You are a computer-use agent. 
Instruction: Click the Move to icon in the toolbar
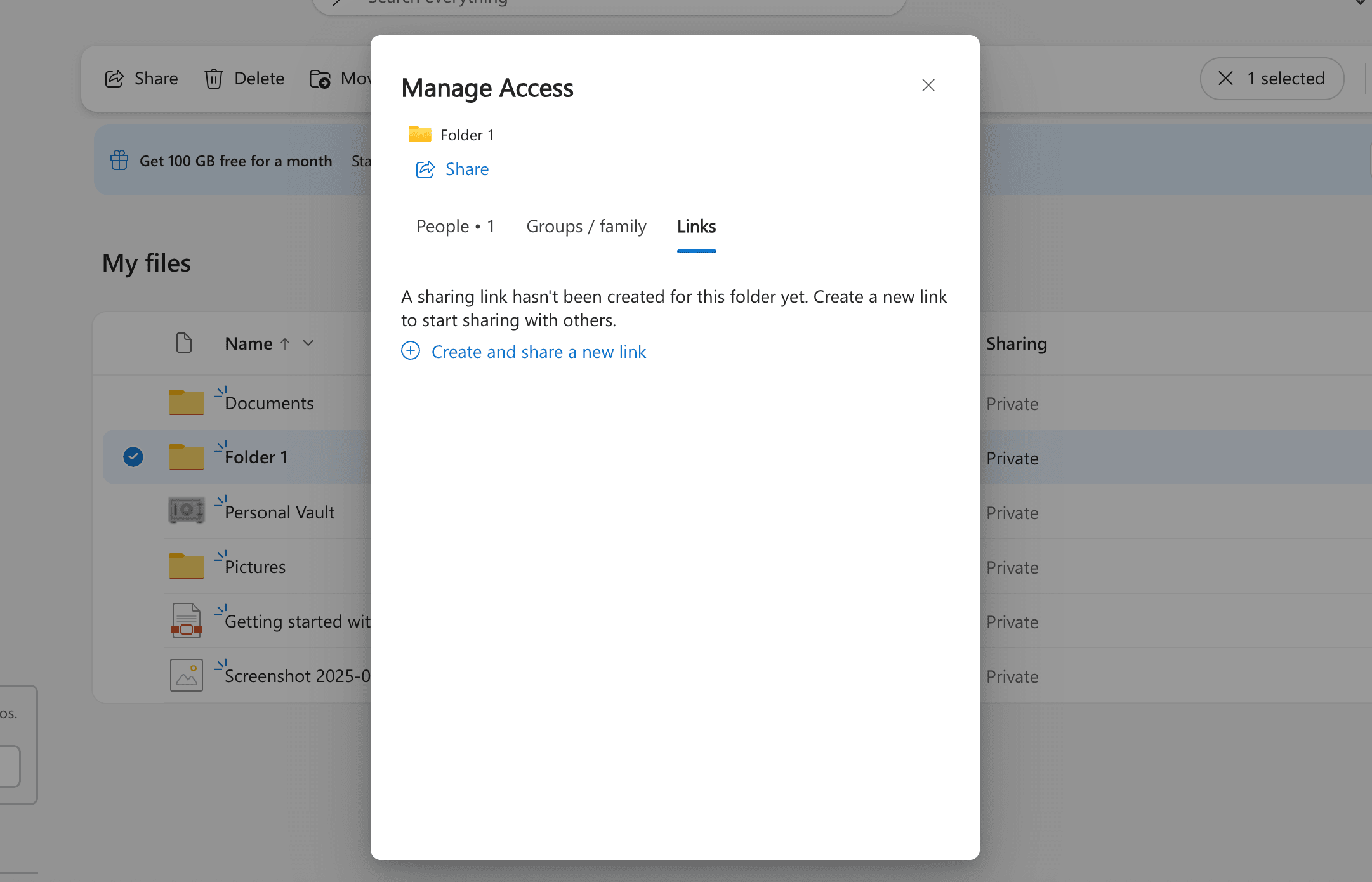point(321,79)
